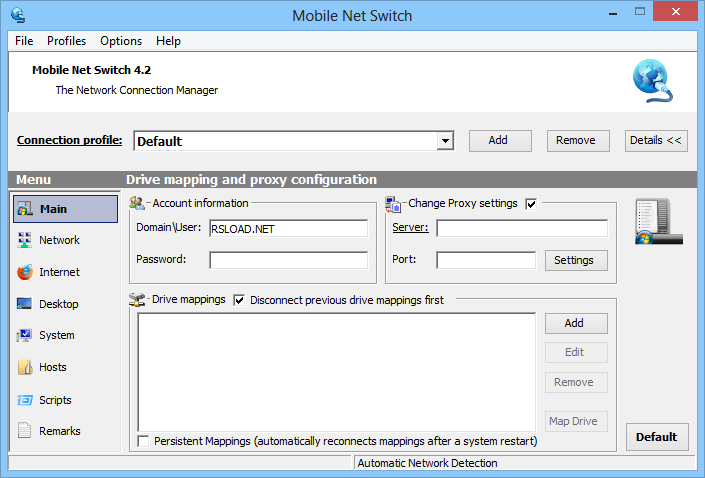Image resolution: width=705 pixels, height=478 pixels.
Task: Focus the Domain\User input field
Action: 288,229
